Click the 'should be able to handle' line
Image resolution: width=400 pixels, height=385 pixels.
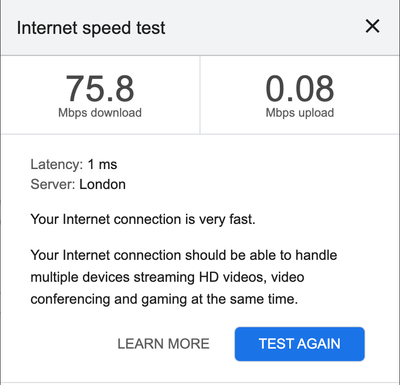[184, 255]
